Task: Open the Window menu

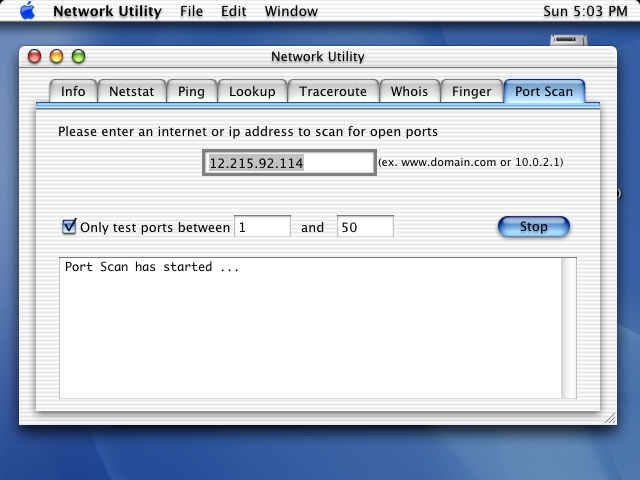Action: 291,11
